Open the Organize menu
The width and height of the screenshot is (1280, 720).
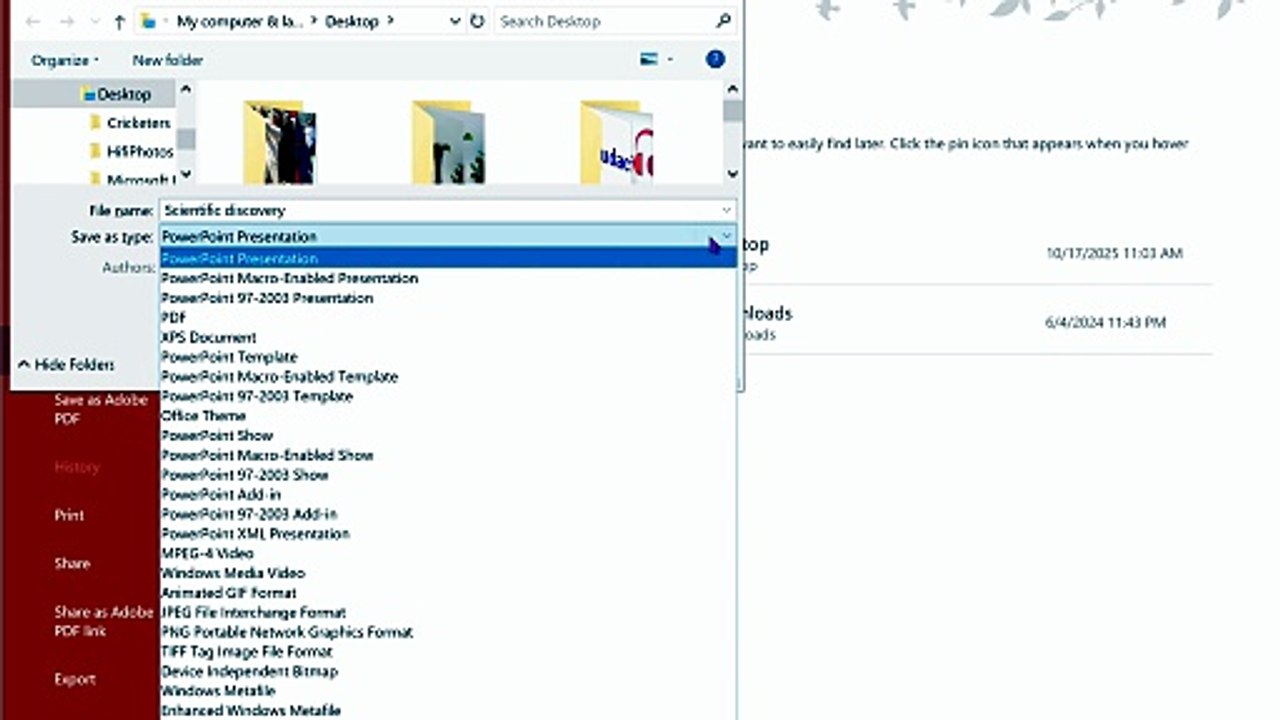pos(65,60)
